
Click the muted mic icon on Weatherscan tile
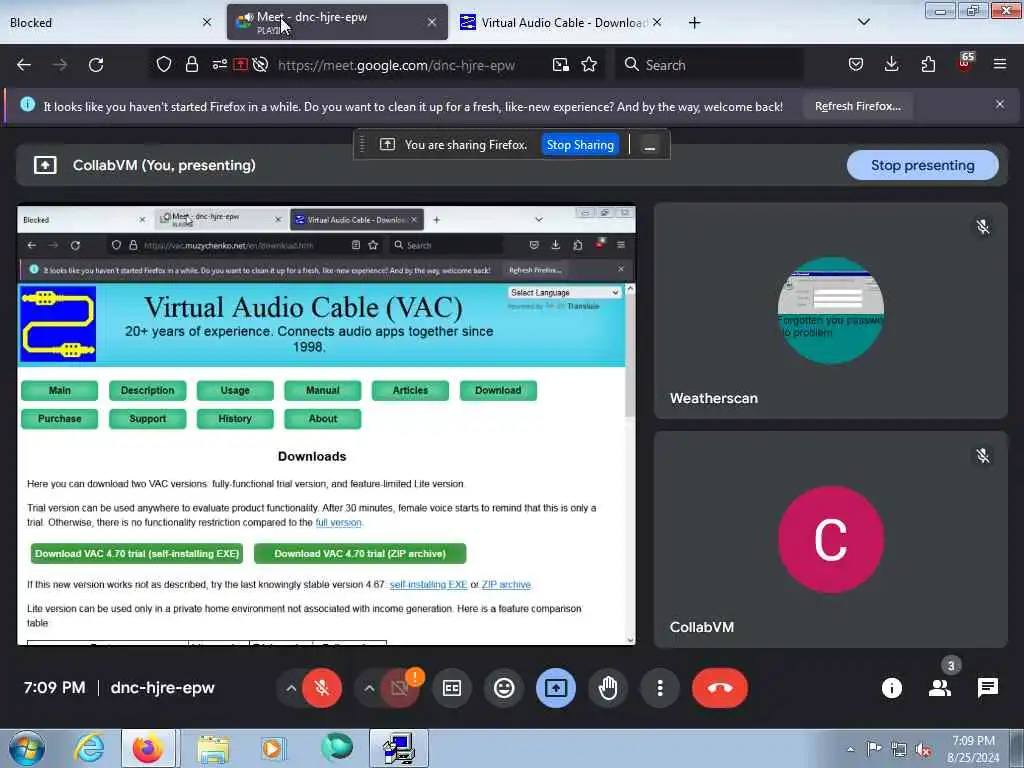coord(982,227)
